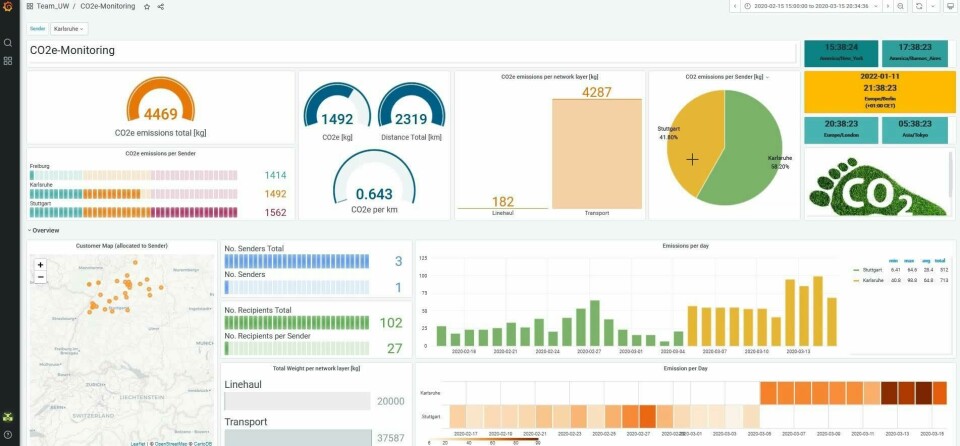Open the refresh interval dropdown
Image resolution: width=960 pixels, height=446 pixels.
930,7
